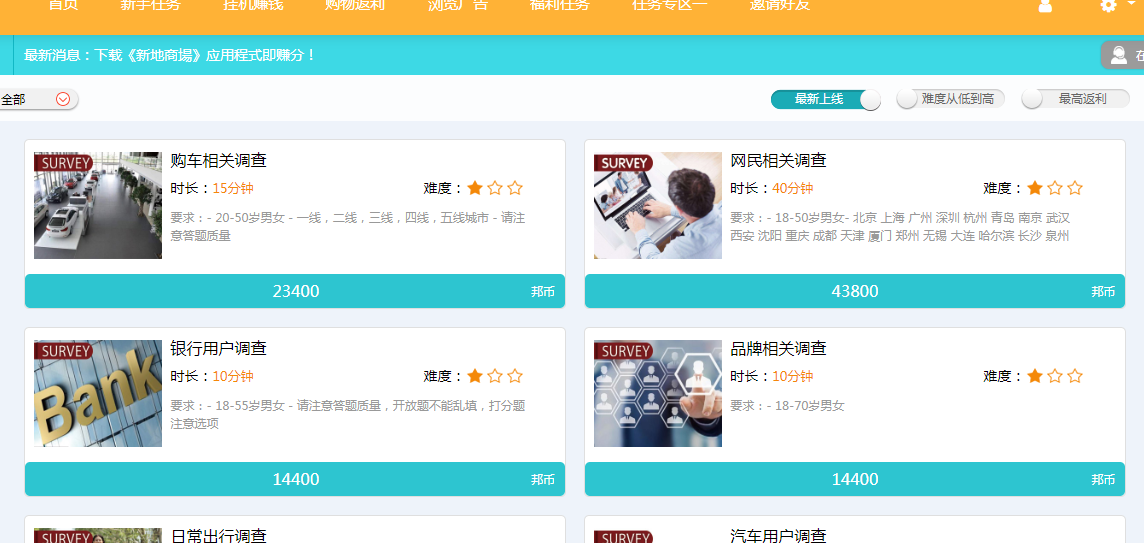Toggle the 最新上线 sort switch

[825, 99]
